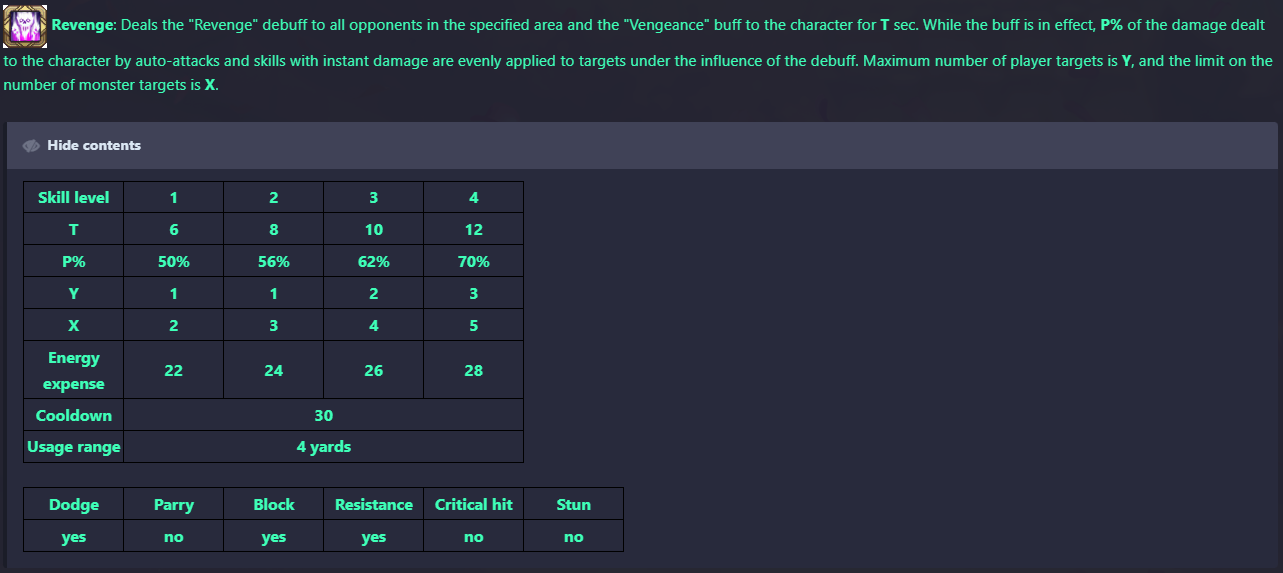Click the Stun column header
Viewport: 1283px width, 573px height.
pos(574,504)
